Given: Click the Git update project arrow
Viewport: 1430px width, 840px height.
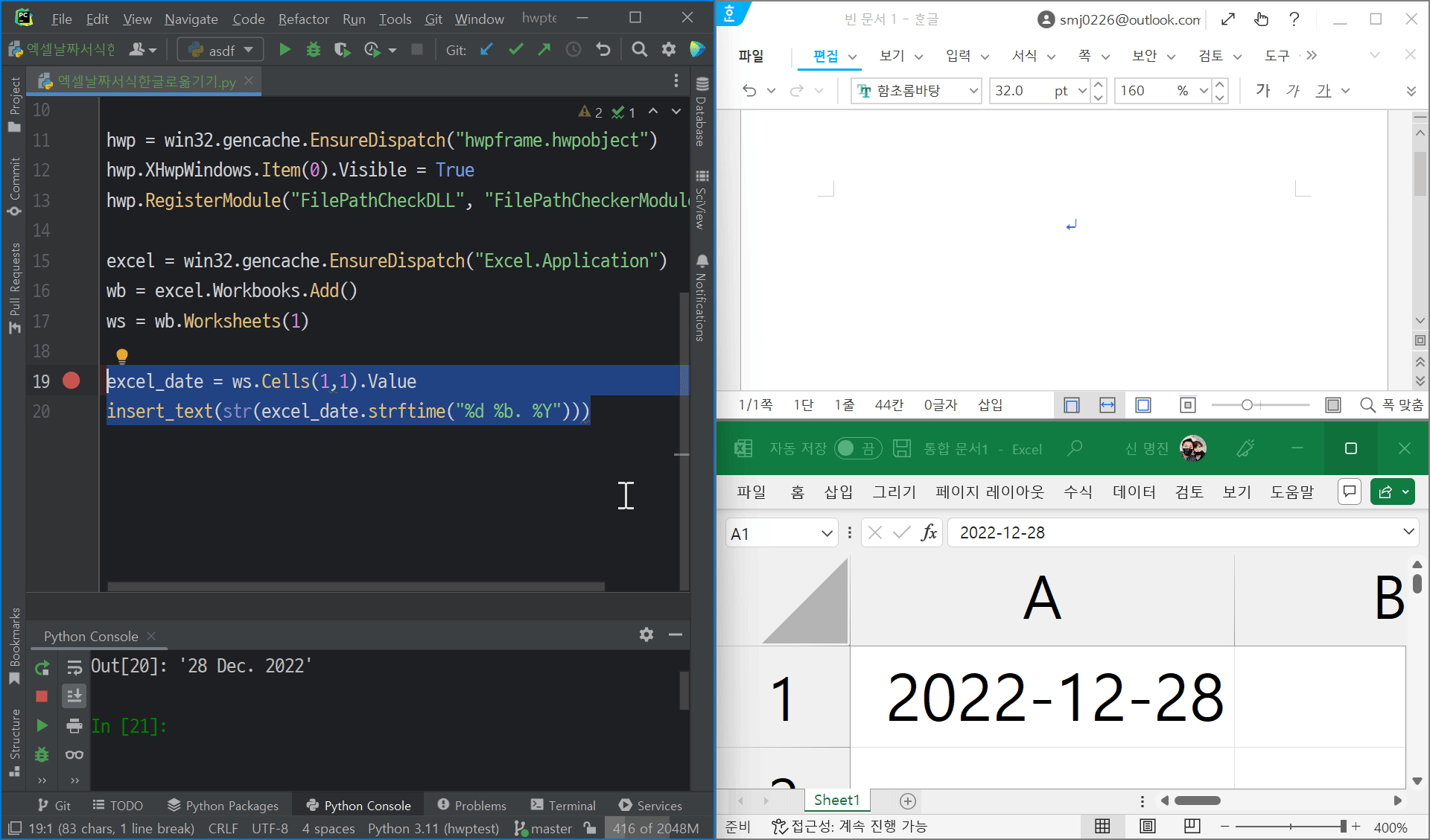Looking at the screenshot, I should pos(486,50).
